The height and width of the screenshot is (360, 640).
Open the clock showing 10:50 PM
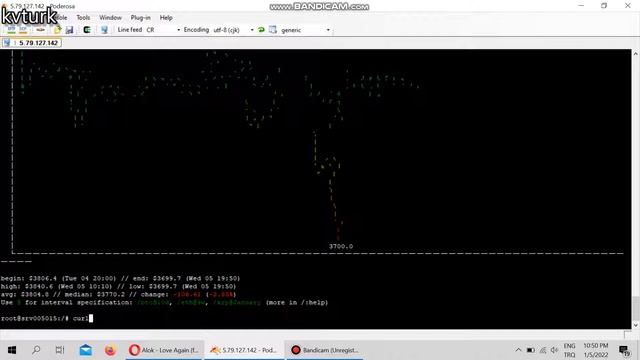(x=596, y=350)
